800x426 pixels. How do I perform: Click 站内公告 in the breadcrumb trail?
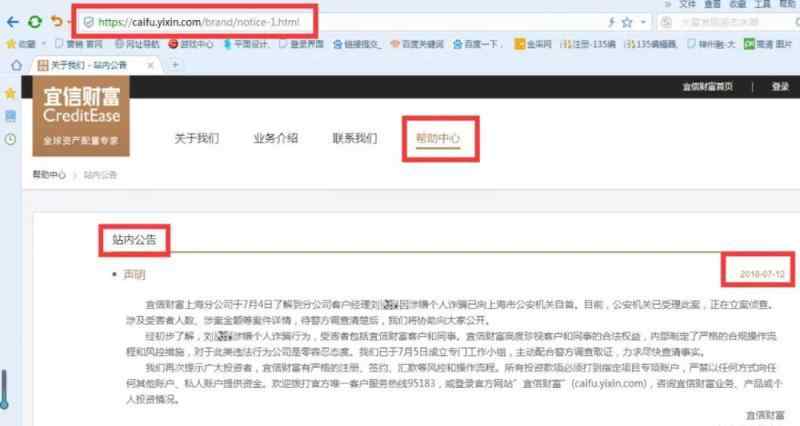(100, 175)
